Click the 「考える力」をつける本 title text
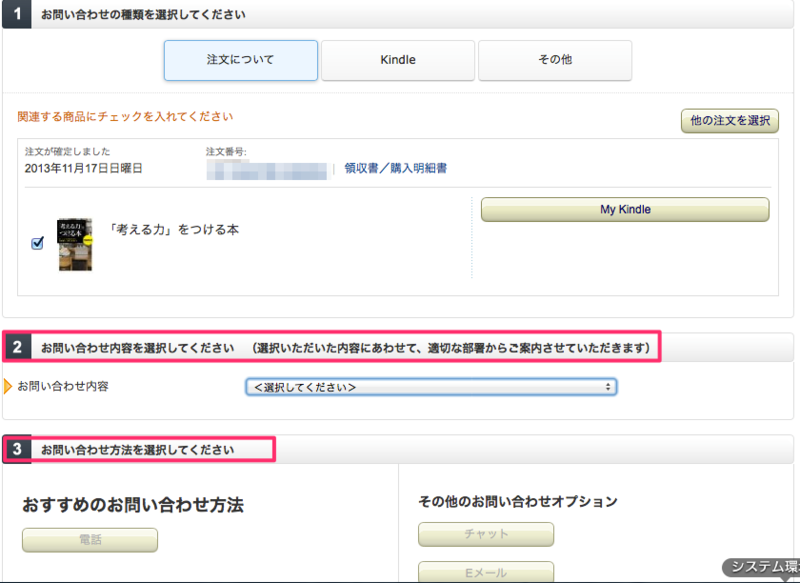The height and width of the screenshot is (583, 800). [174, 230]
